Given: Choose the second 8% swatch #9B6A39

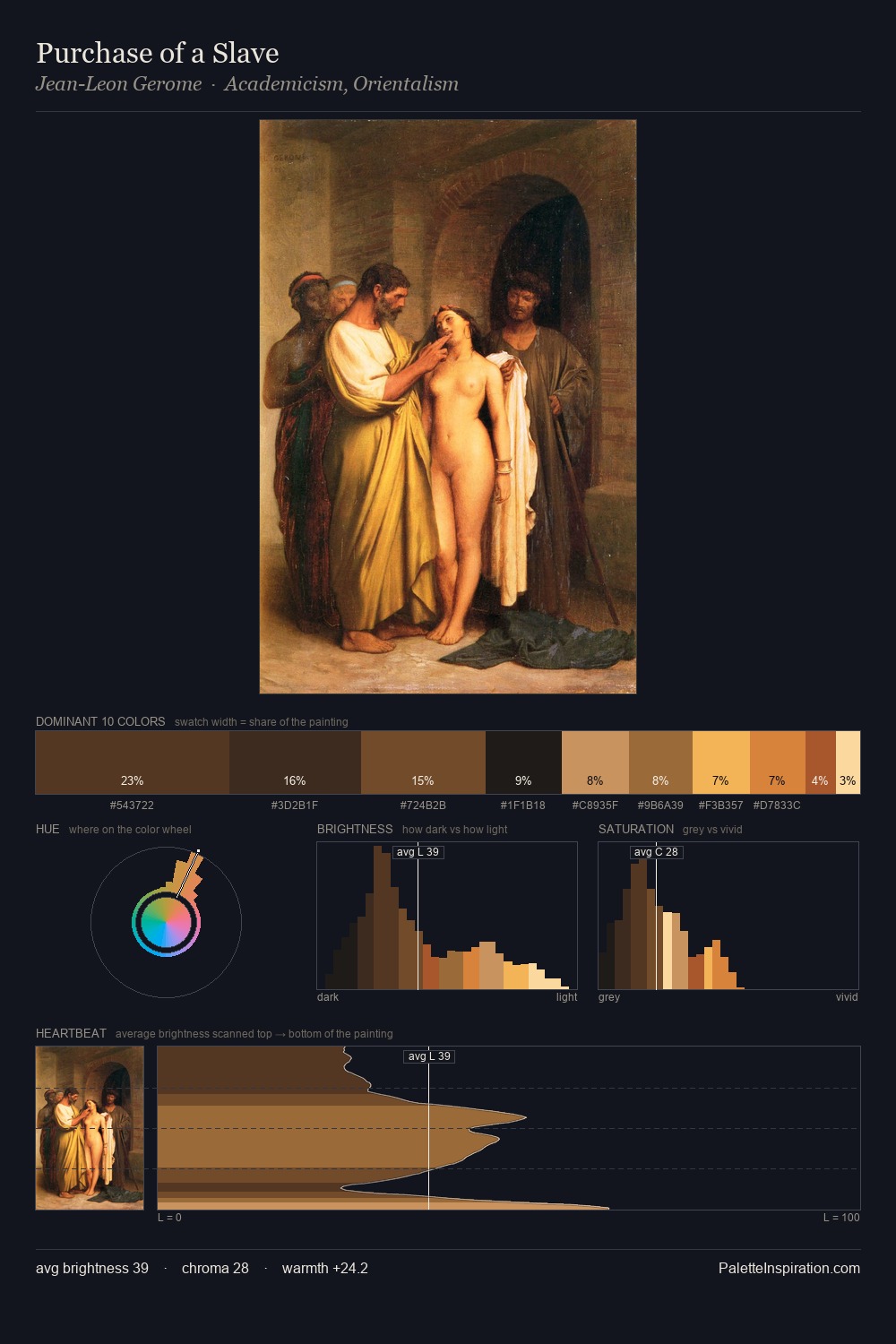Looking at the screenshot, I should point(660,762).
